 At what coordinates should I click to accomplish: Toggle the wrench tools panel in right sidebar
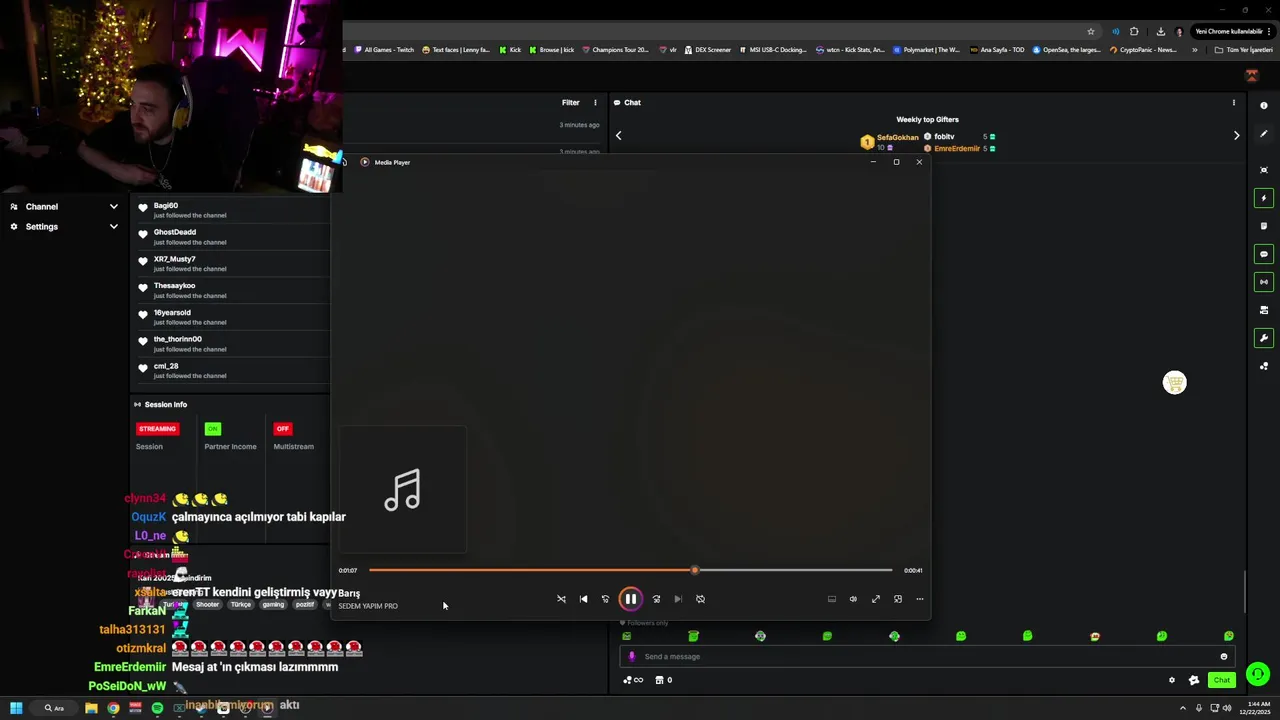(1264, 338)
